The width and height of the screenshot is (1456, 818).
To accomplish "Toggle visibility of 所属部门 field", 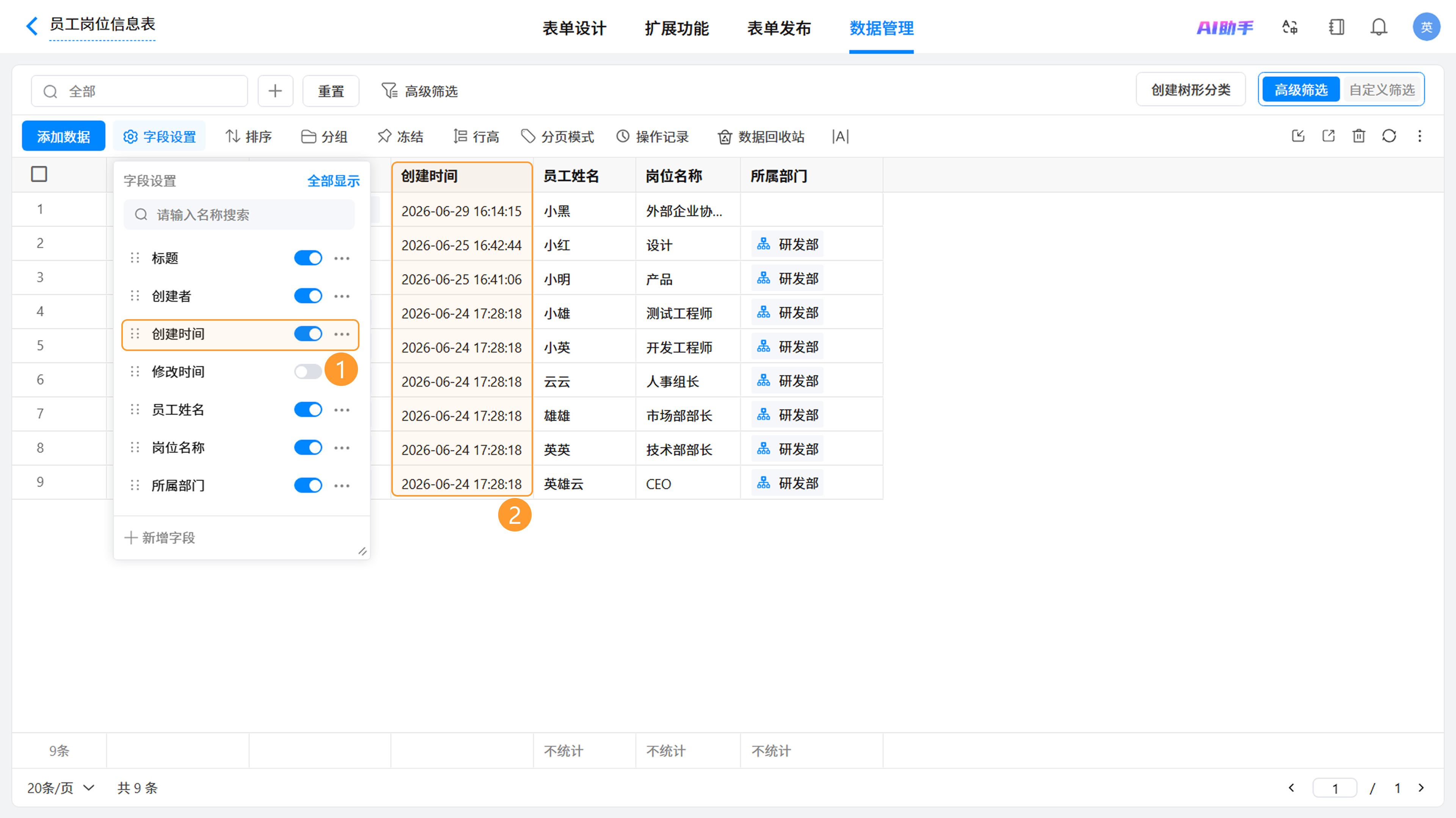I will [x=308, y=485].
